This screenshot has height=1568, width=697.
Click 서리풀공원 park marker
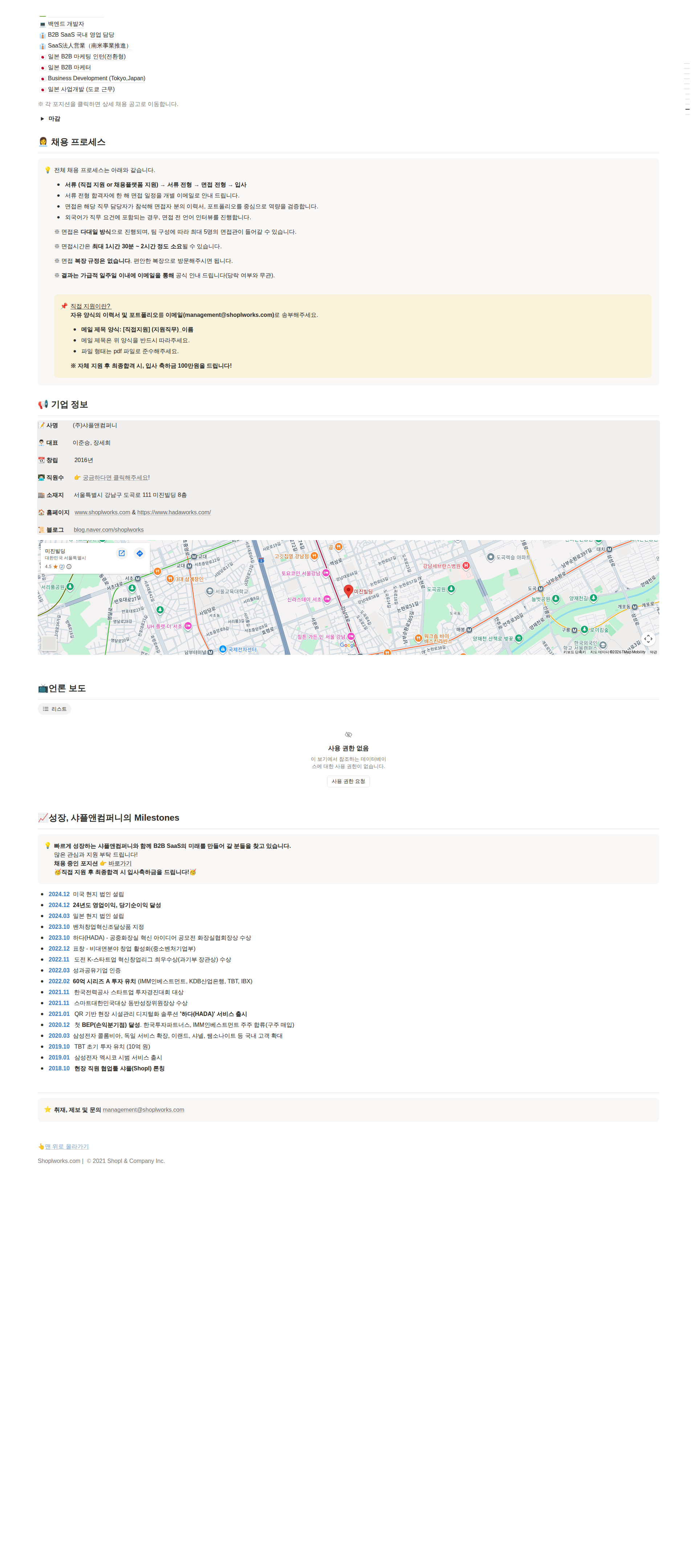click(x=70, y=587)
